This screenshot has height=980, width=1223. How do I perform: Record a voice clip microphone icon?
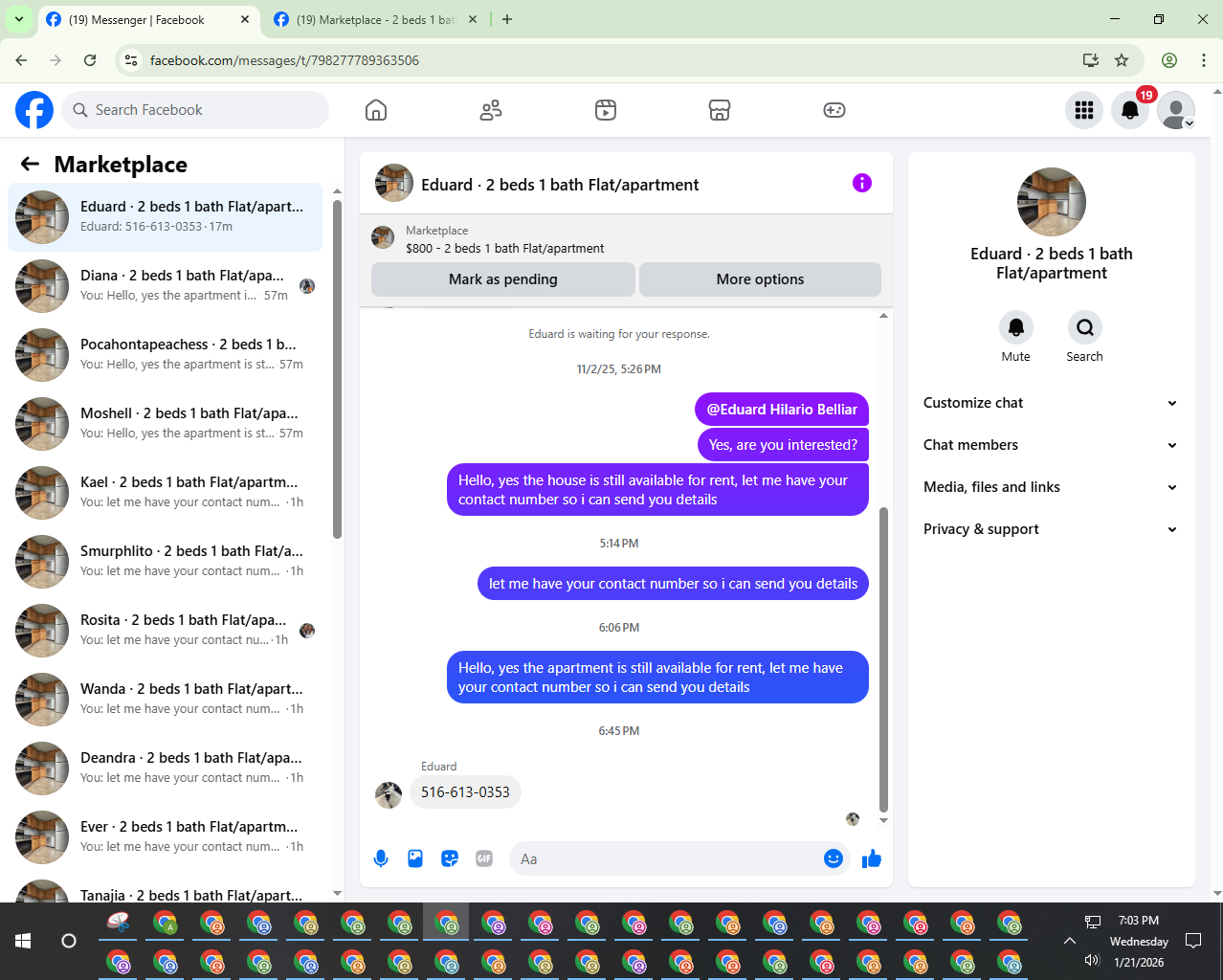coord(381,858)
